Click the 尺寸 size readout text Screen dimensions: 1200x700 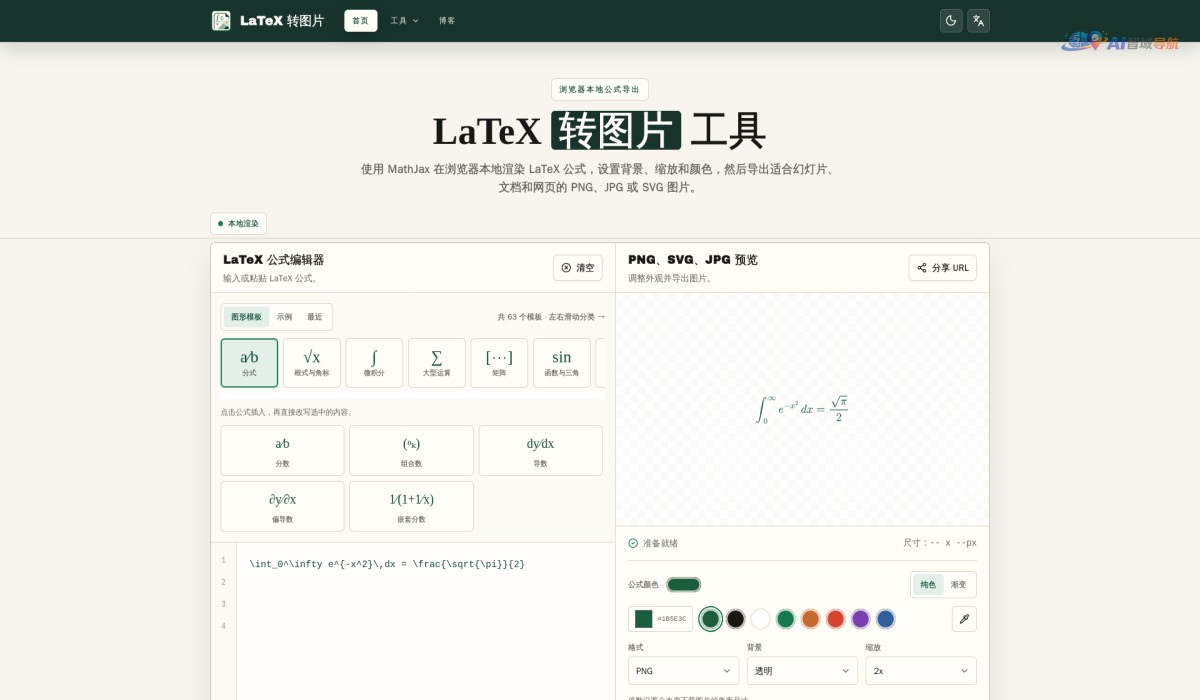(x=940, y=543)
